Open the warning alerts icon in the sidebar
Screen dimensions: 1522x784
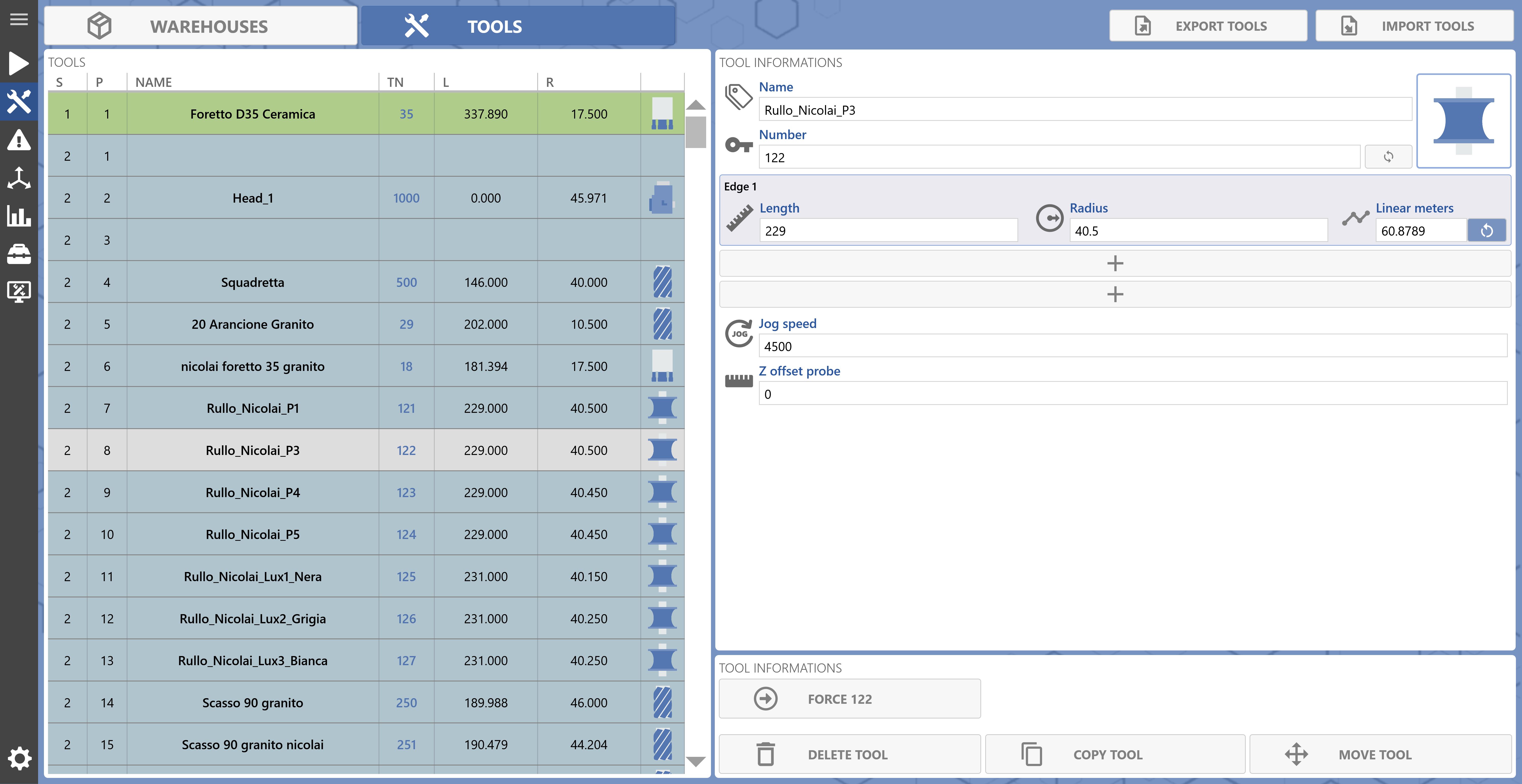tap(19, 140)
